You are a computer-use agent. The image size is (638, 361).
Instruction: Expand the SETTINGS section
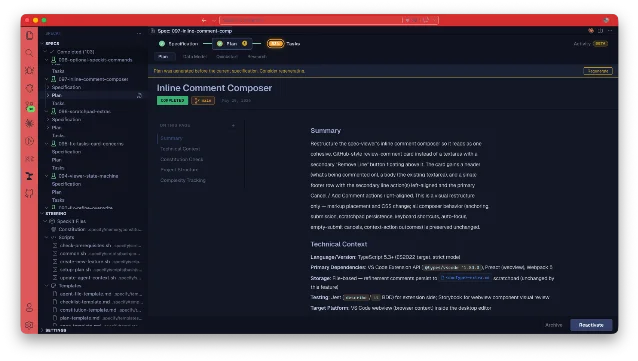click(x=42, y=330)
